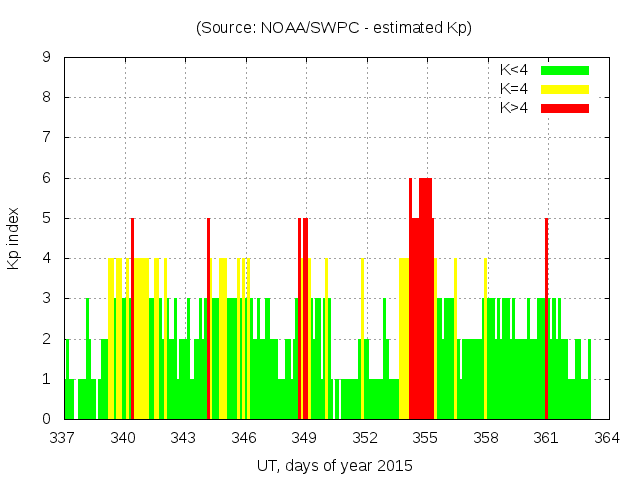Click the y-axis tick label 6
Screen dimensions: 640x480
[47, 178]
